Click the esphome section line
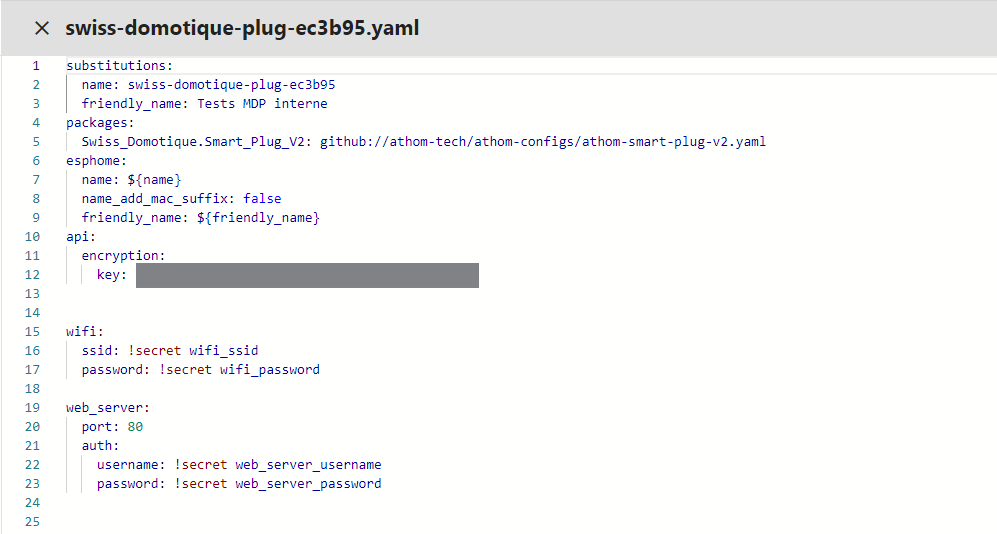997x534 pixels. tap(96, 161)
